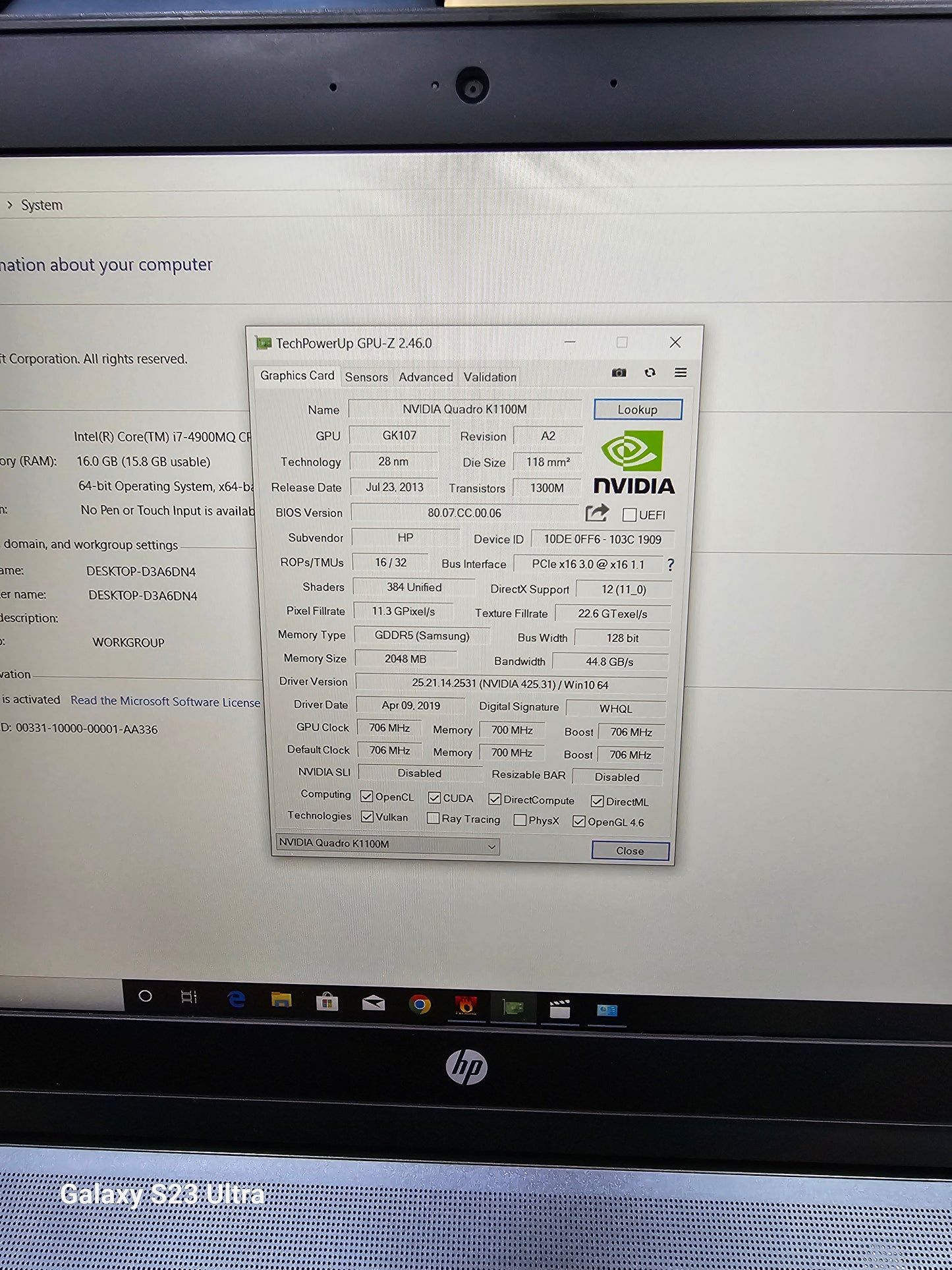Screen dimensions: 952x1270
Task: Launch Google Chrome from the taskbar
Action: [x=420, y=1004]
